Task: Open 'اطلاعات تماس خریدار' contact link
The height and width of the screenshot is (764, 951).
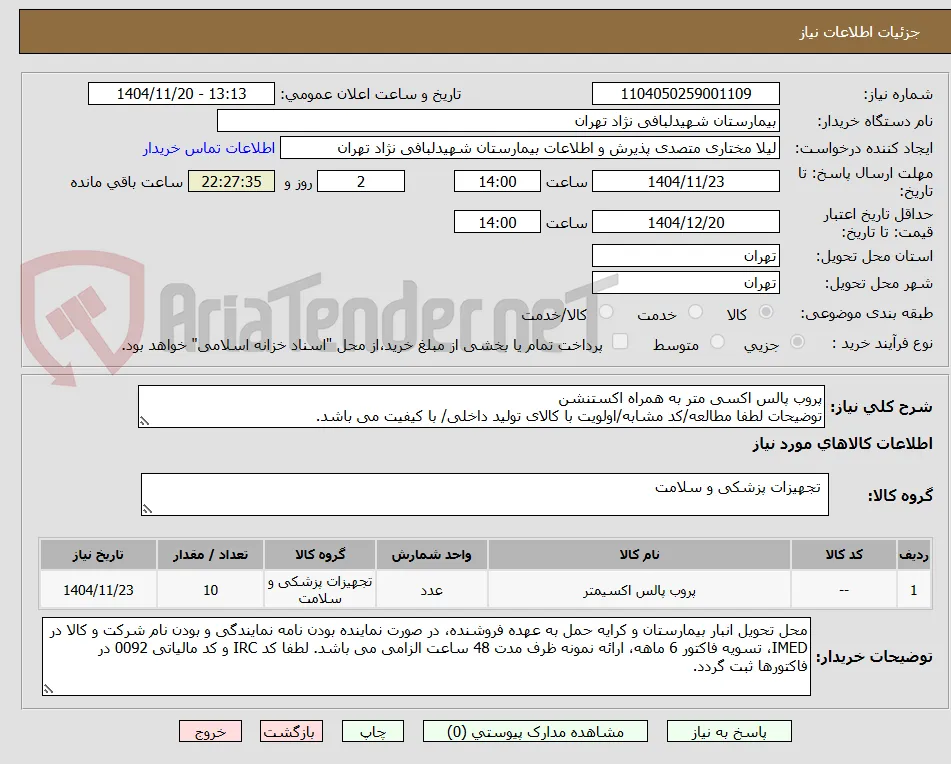Action: click(x=209, y=149)
